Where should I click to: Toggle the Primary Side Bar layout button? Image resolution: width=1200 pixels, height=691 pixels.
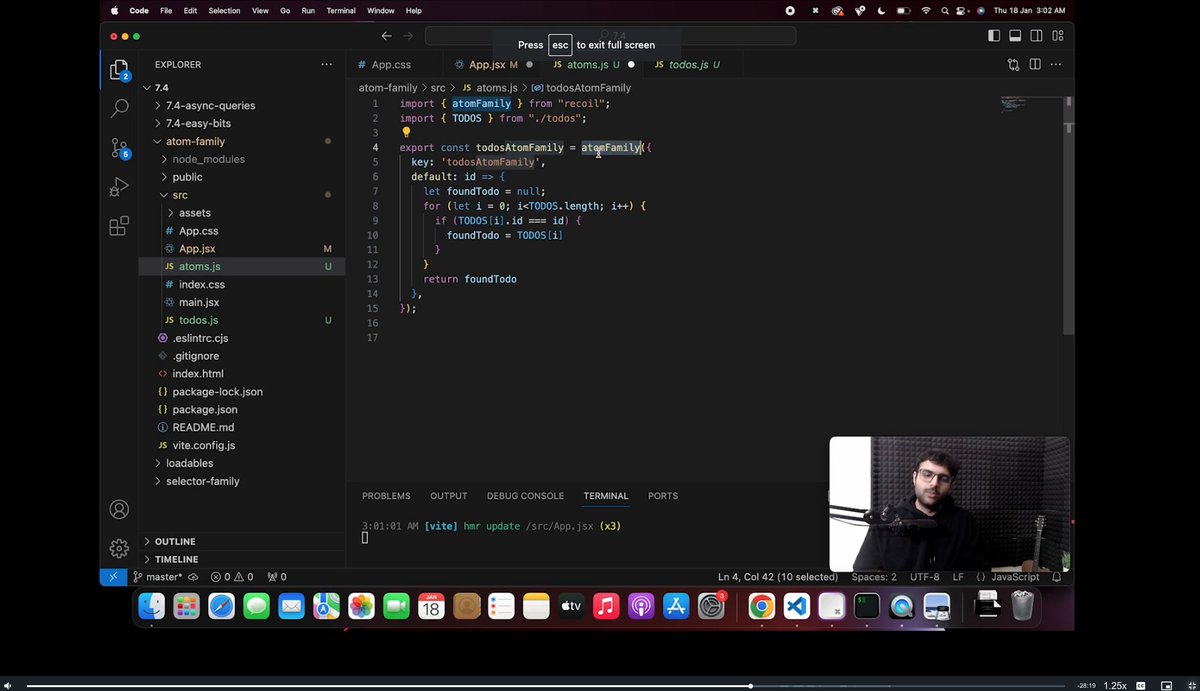coord(993,36)
